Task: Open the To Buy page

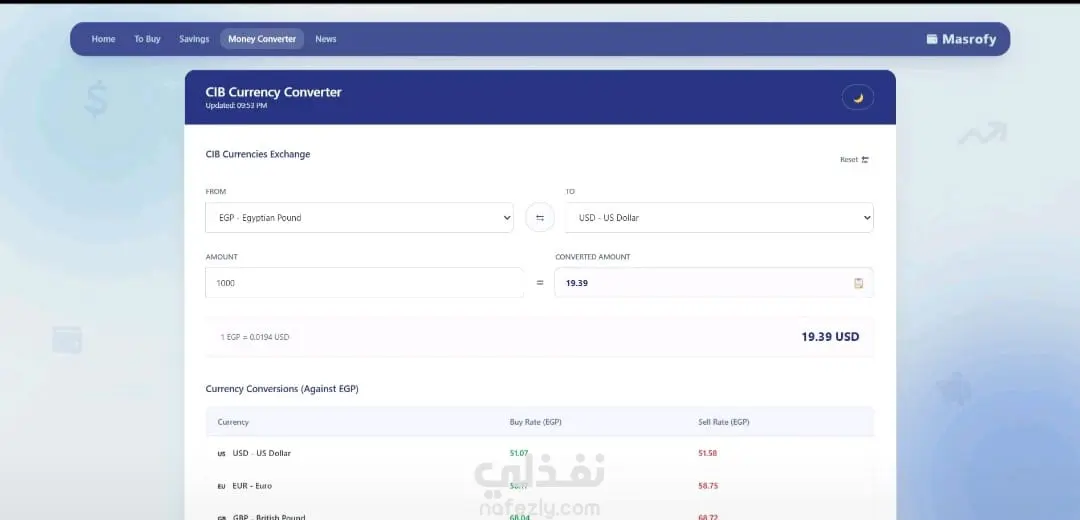Action: (x=147, y=39)
